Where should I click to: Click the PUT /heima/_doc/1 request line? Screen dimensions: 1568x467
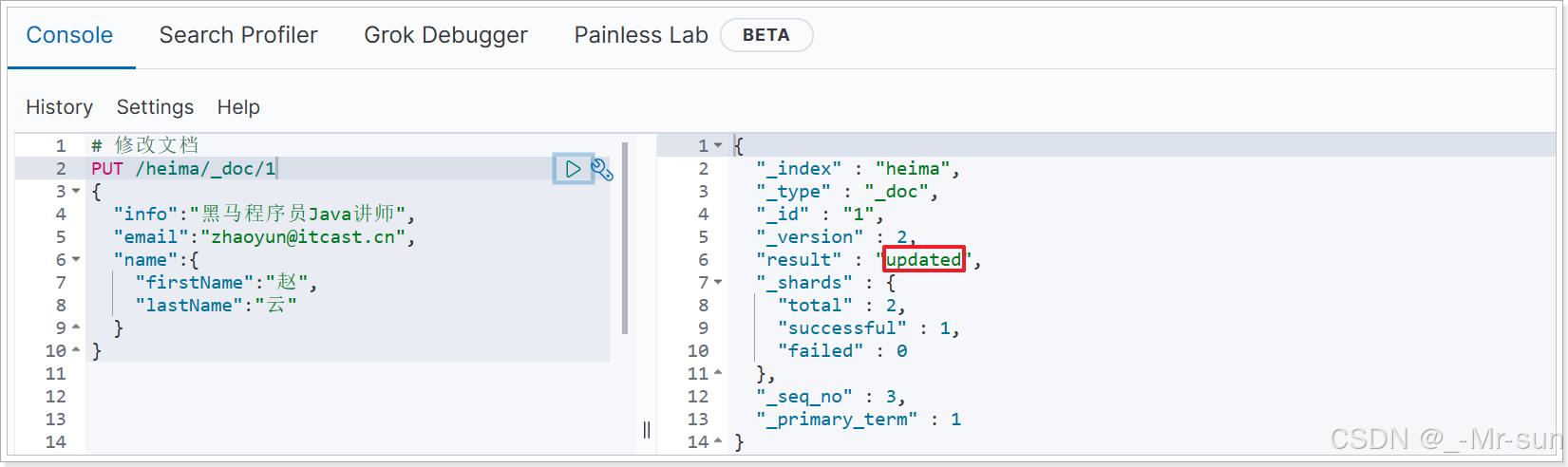tap(183, 169)
